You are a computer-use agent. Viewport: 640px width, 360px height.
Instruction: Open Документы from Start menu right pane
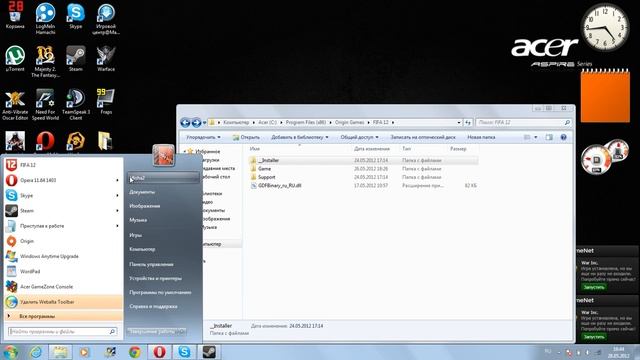point(142,192)
